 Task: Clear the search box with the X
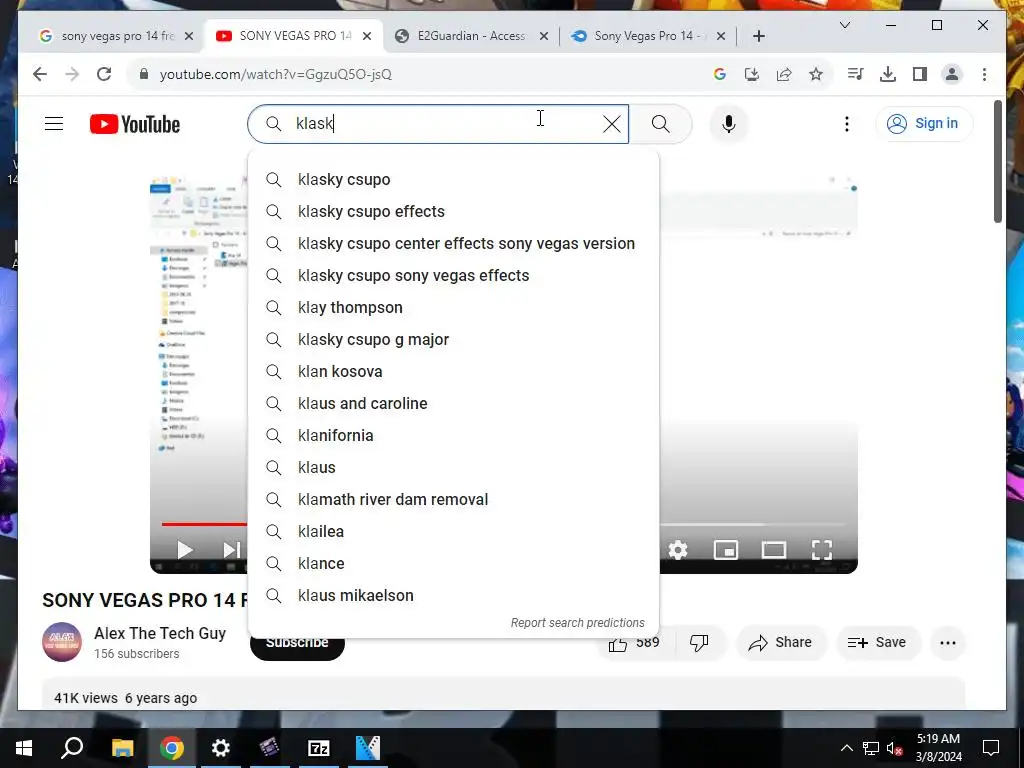click(611, 124)
